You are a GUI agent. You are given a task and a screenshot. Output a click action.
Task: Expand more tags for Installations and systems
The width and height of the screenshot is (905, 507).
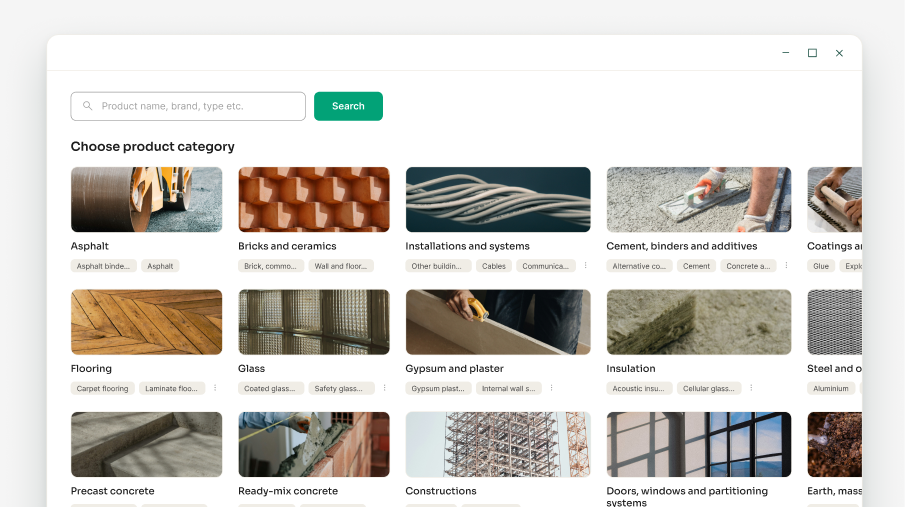pos(585,266)
